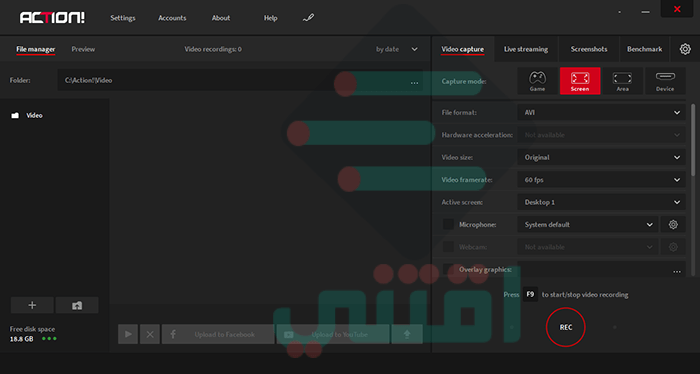Open Overlay graphics ellipsis options
Image resolution: width=700 pixels, height=374 pixels.
click(x=677, y=271)
